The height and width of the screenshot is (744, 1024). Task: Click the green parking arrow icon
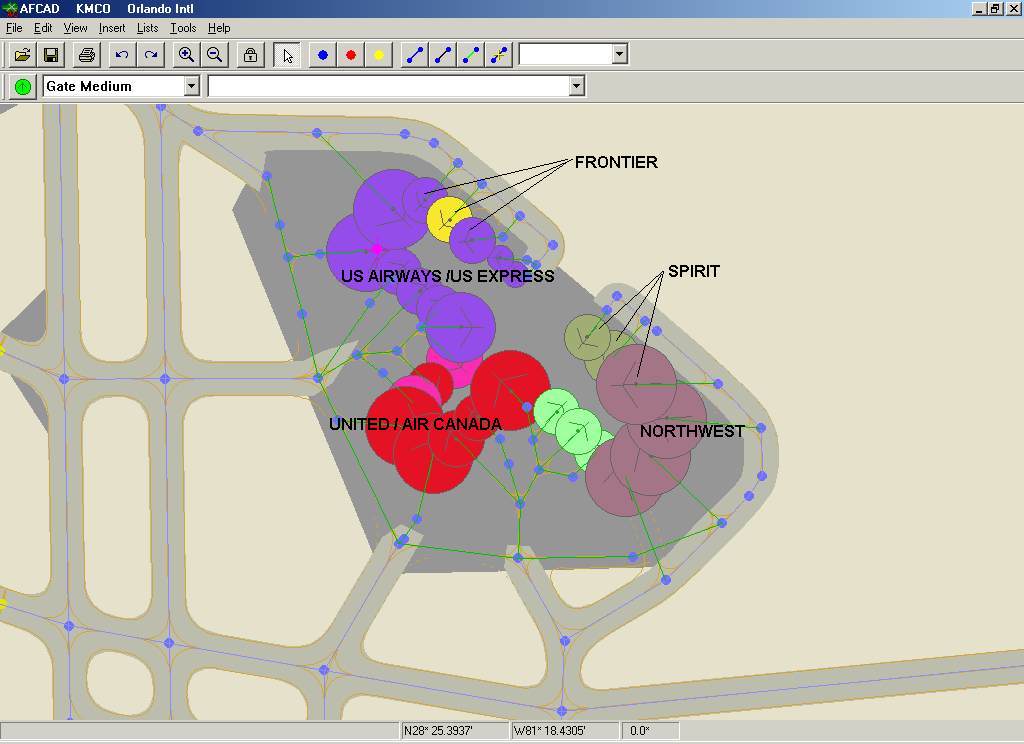[x=23, y=86]
